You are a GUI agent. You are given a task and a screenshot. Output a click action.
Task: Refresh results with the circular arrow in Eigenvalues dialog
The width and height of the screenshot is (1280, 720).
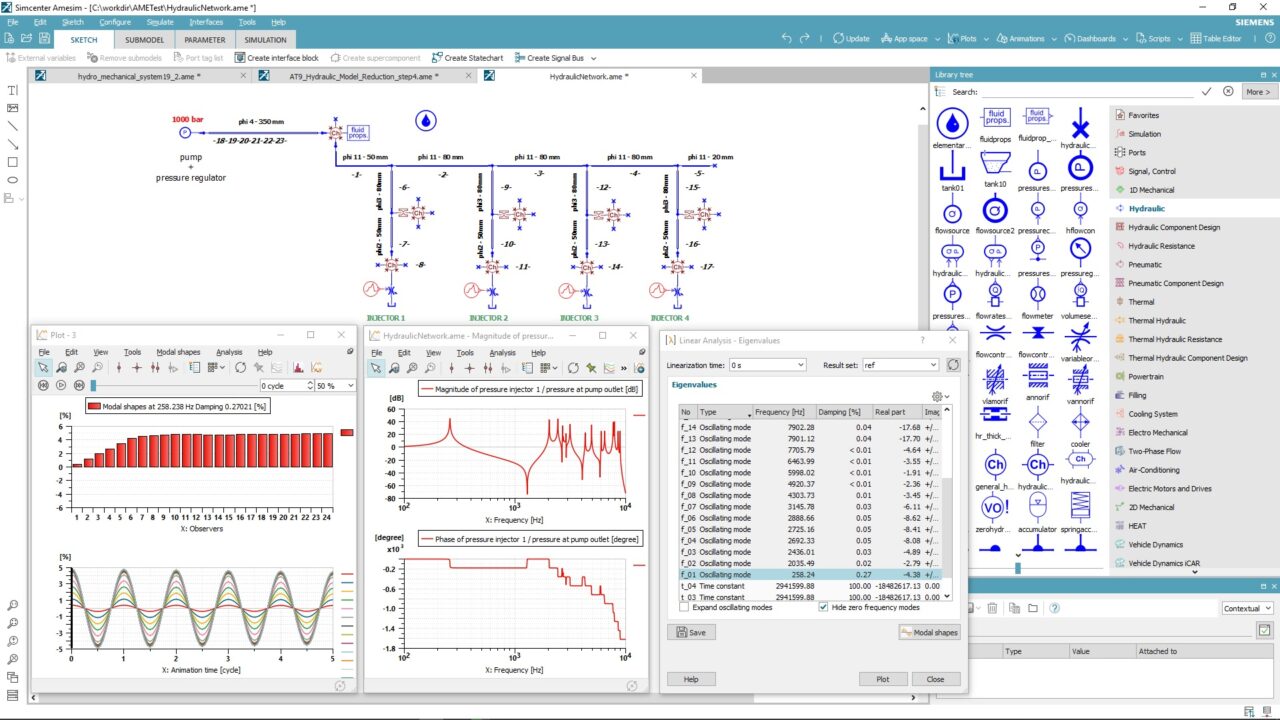[x=953, y=364]
